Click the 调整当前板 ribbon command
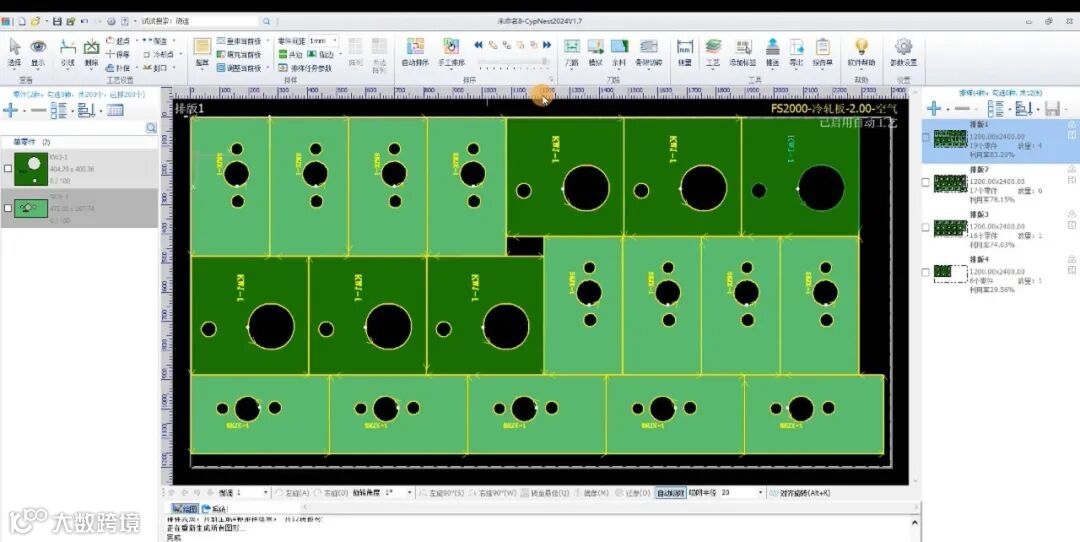The height and width of the screenshot is (542, 1080). point(239,68)
